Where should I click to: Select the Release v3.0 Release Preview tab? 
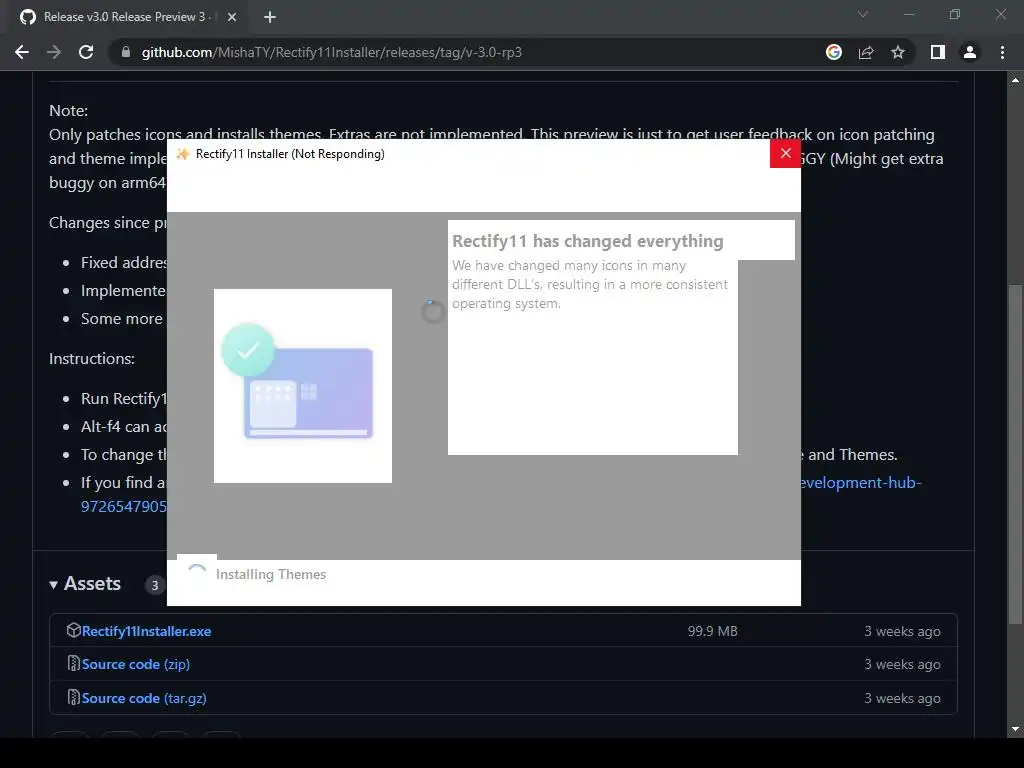(x=124, y=17)
